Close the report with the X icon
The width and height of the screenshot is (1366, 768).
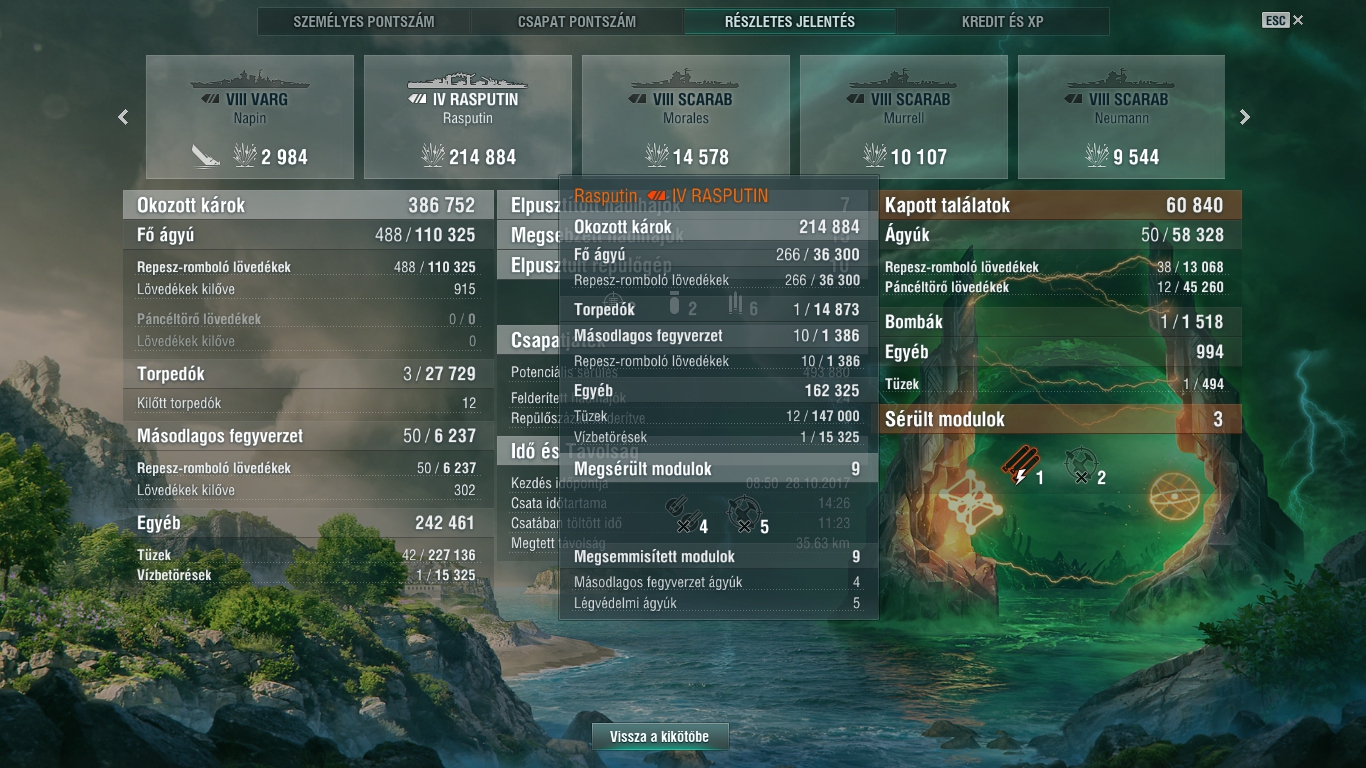pos(1298,20)
